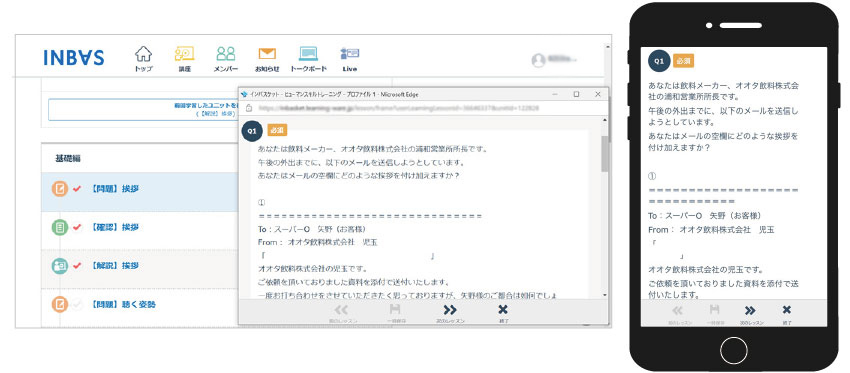Image resolution: width=850 pixels, height=373 pixels.
Task: Click red checkmark on 【確認】挨拶 row
Action: [77, 227]
